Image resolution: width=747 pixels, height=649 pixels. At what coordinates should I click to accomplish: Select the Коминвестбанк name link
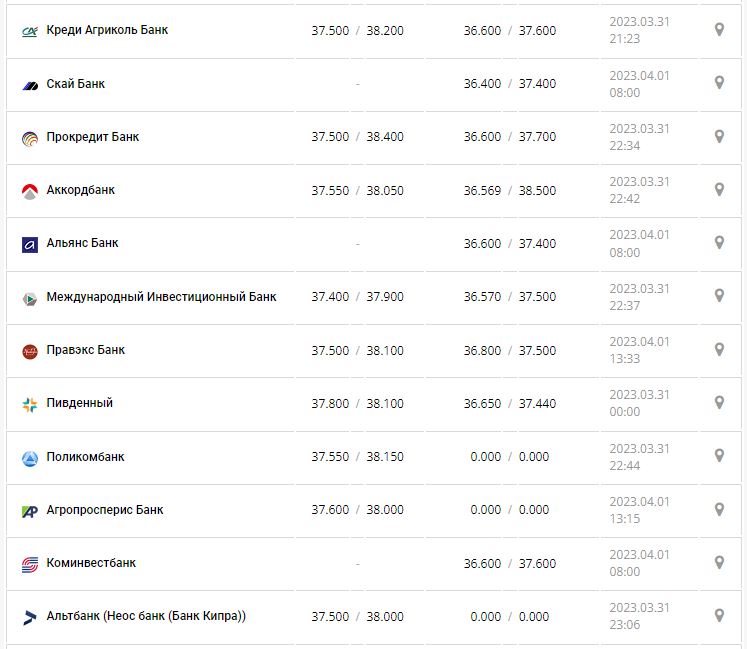91,563
